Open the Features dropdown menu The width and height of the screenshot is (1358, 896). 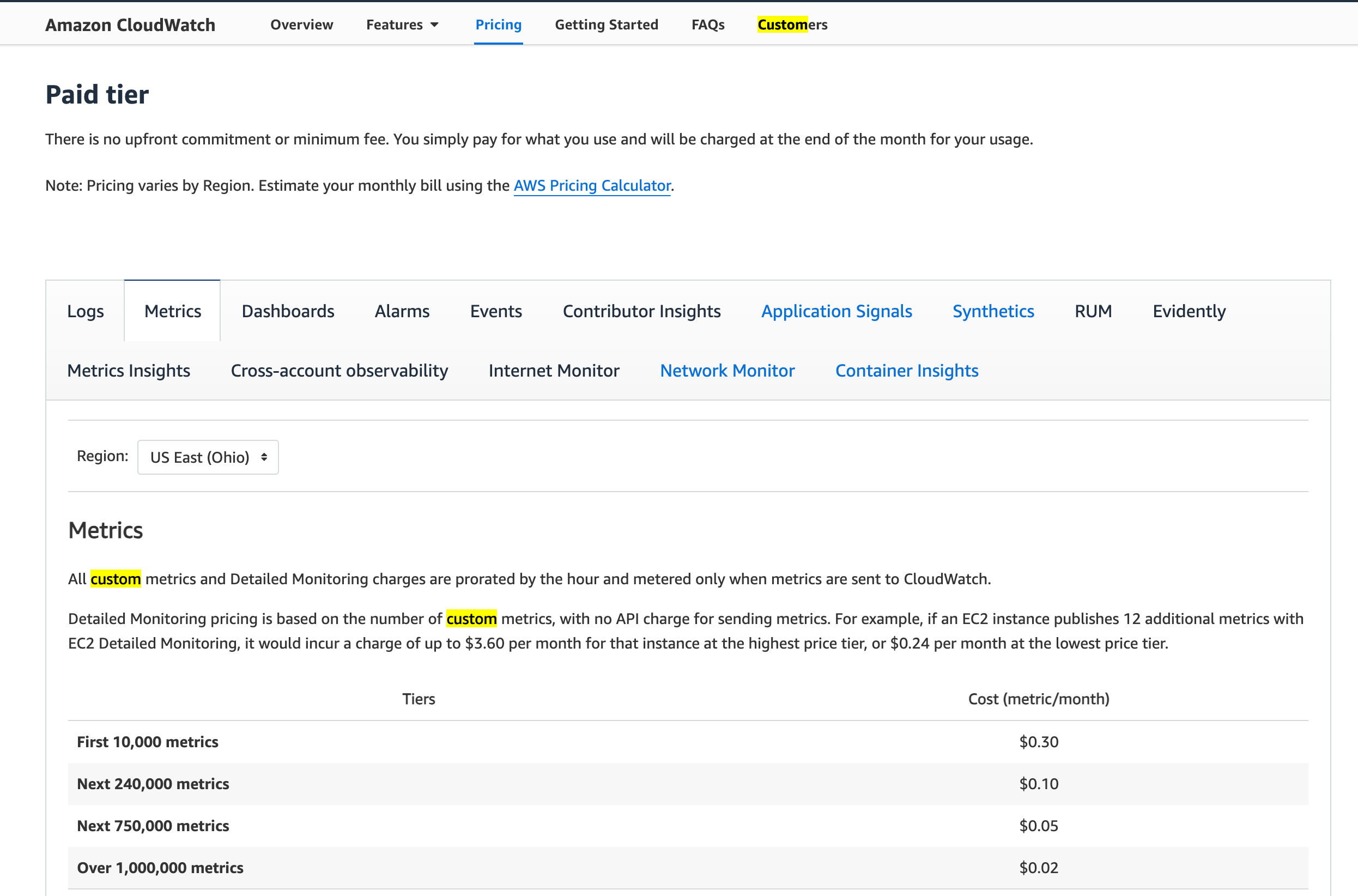coord(402,25)
